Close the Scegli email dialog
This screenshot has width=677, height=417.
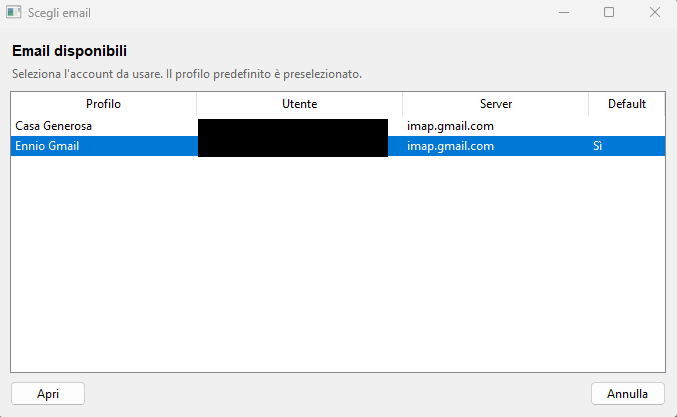pos(655,12)
